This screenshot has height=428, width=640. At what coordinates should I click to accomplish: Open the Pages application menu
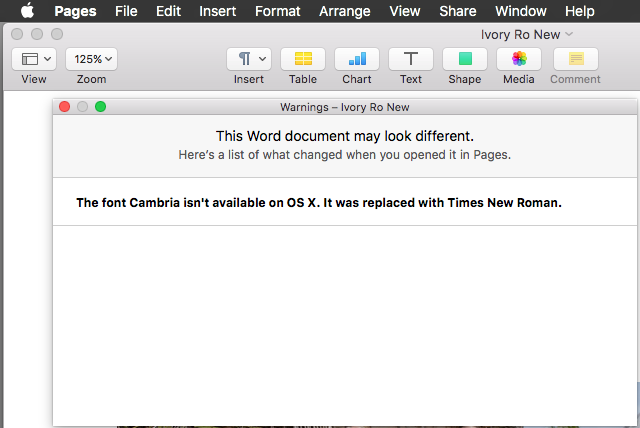pos(75,11)
